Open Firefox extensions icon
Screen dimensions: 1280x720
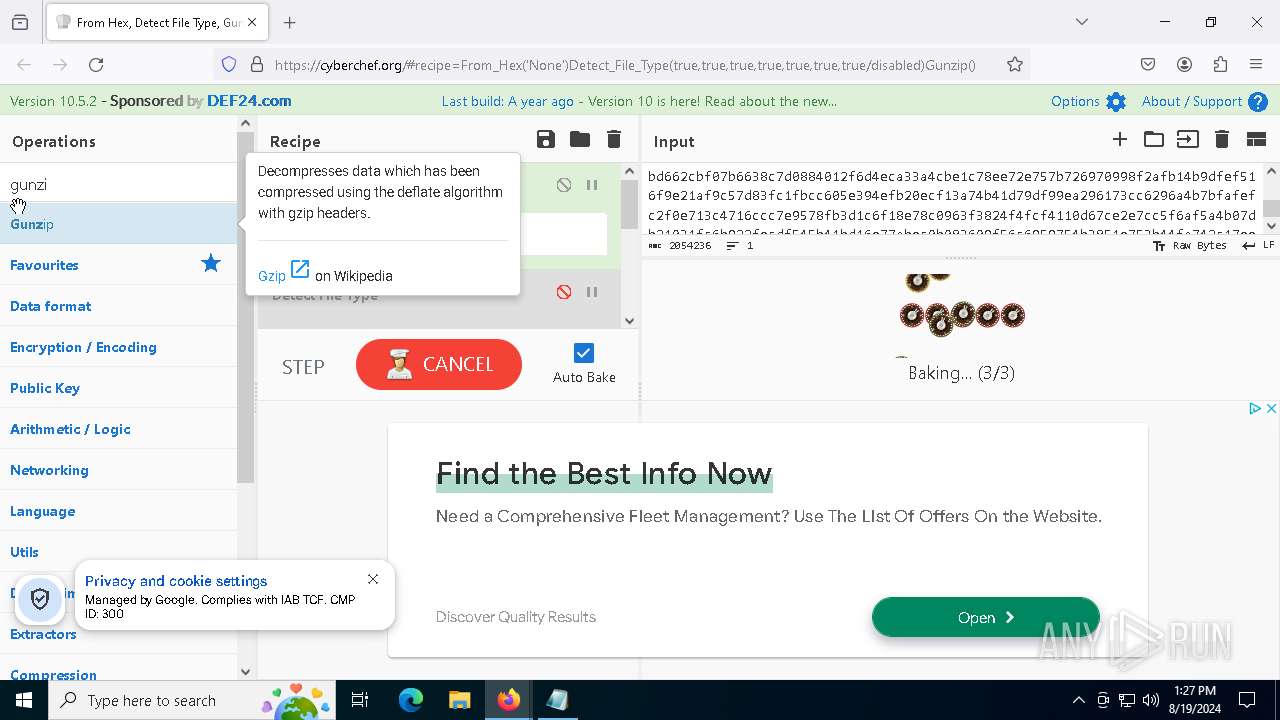[1220, 65]
